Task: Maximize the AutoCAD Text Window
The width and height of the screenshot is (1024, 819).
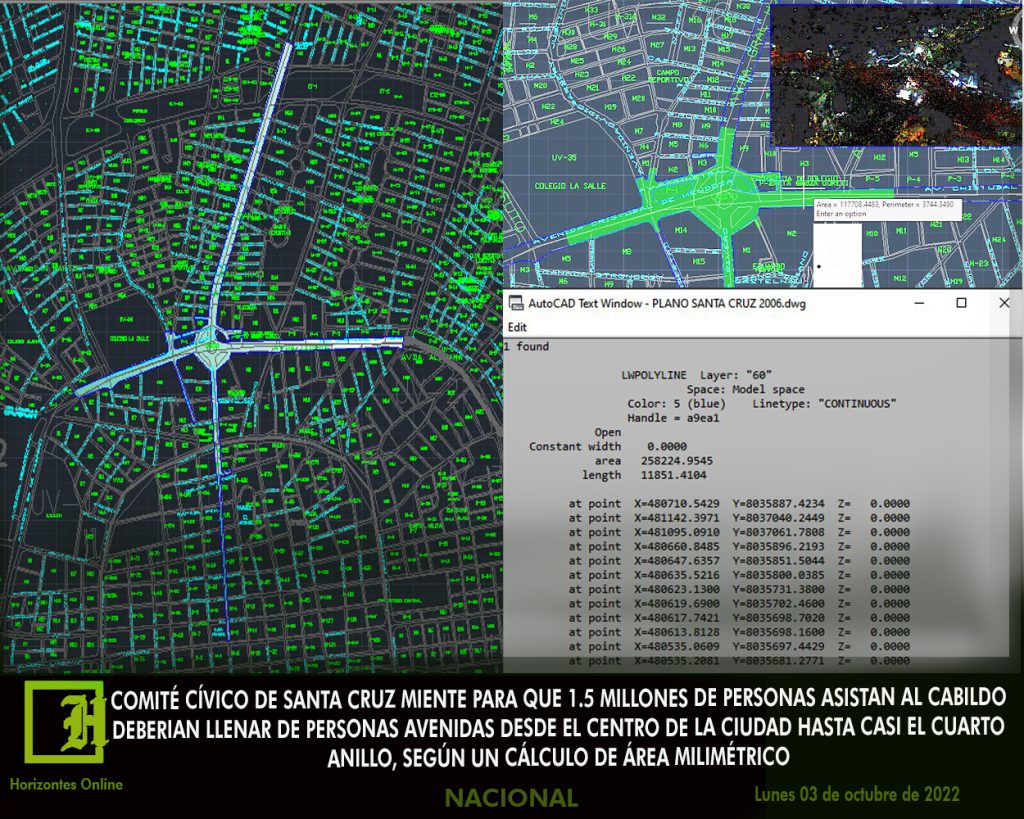Action: pos(961,303)
